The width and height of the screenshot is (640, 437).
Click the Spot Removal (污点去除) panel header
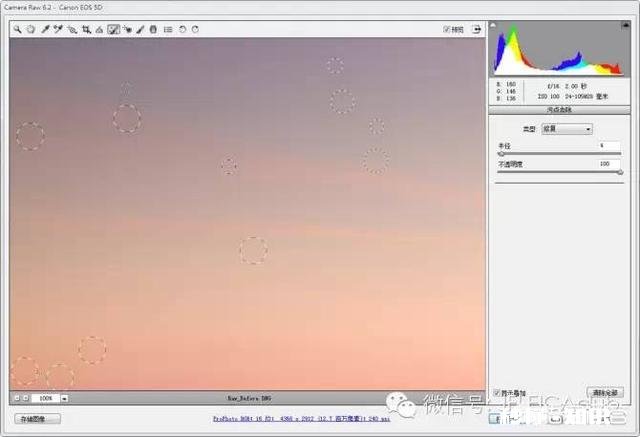tap(559, 110)
